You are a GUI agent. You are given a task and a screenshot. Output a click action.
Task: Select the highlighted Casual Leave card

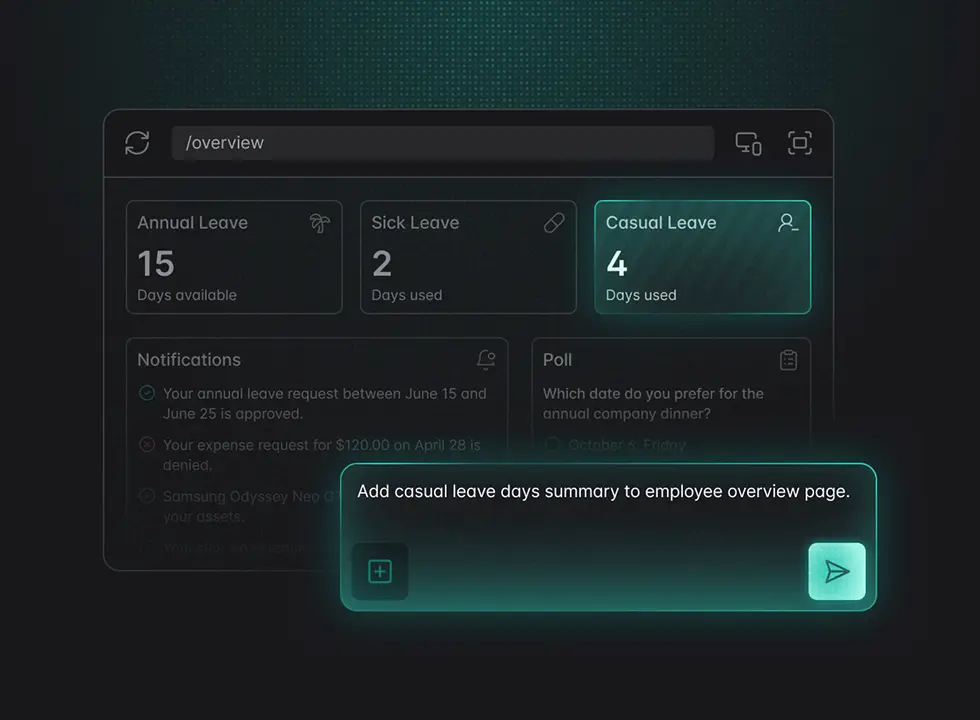702,258
